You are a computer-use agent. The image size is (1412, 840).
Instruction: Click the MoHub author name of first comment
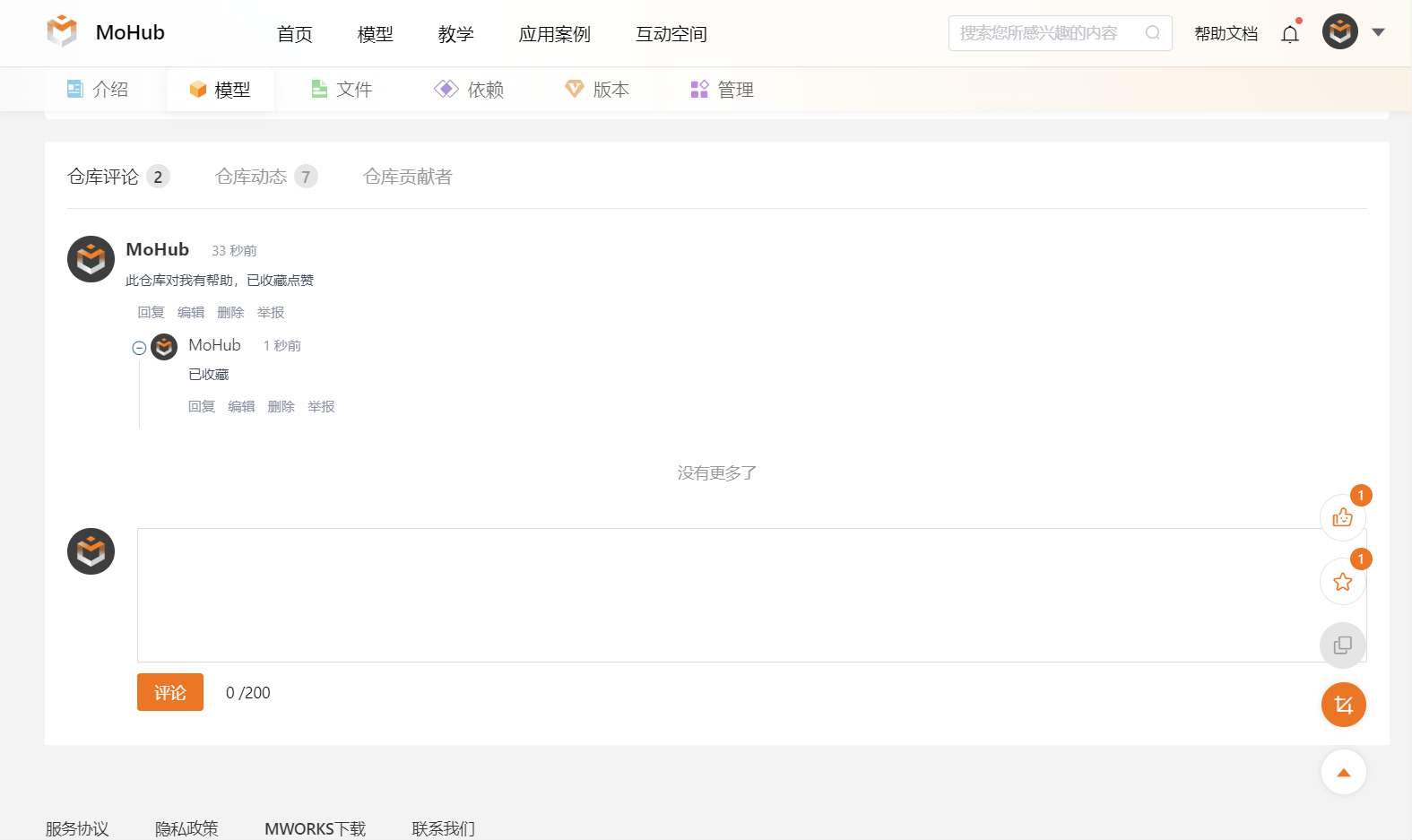[x=158, y=249]
